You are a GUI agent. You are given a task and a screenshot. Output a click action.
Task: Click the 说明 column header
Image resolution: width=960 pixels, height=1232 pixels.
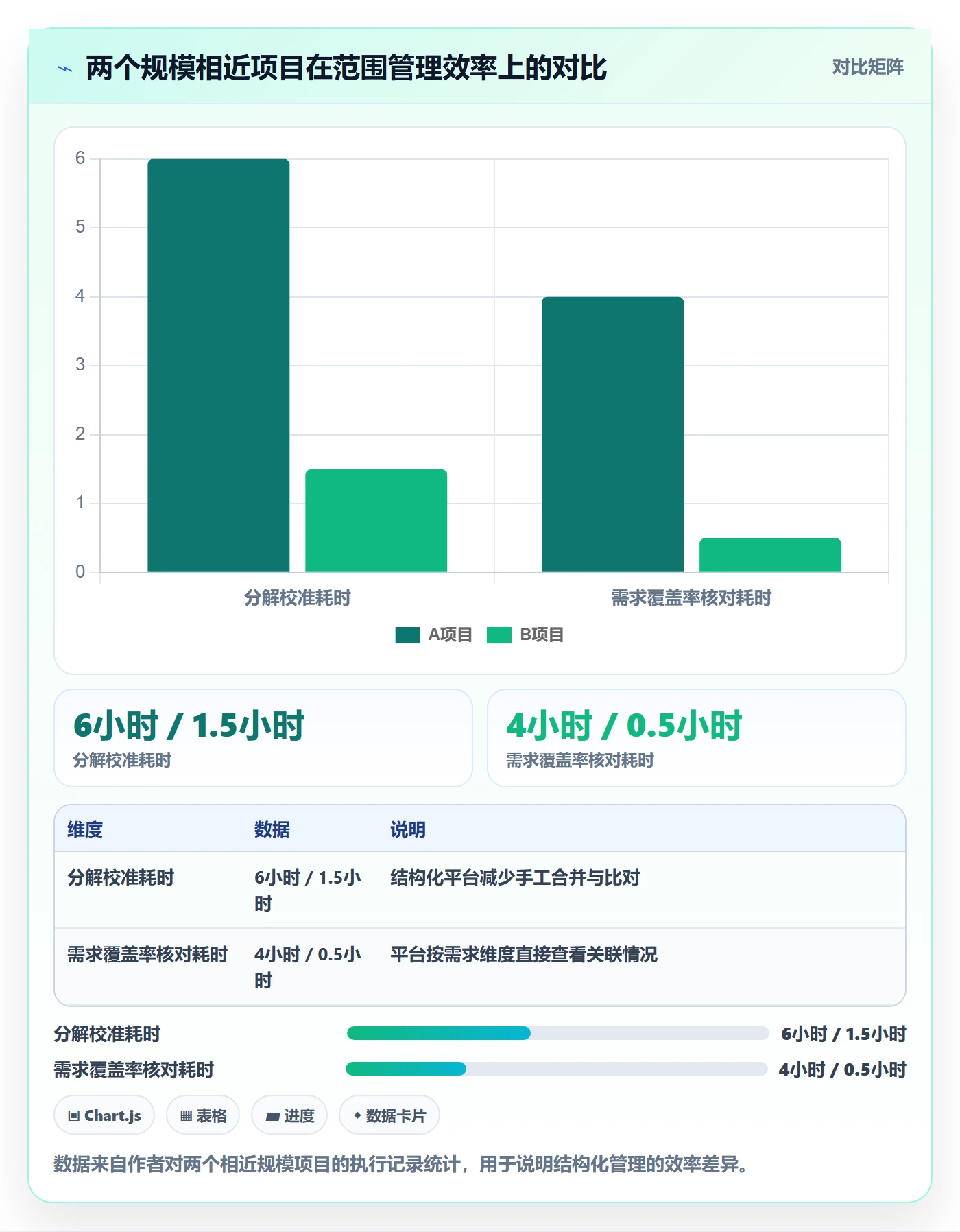(408, 830)
